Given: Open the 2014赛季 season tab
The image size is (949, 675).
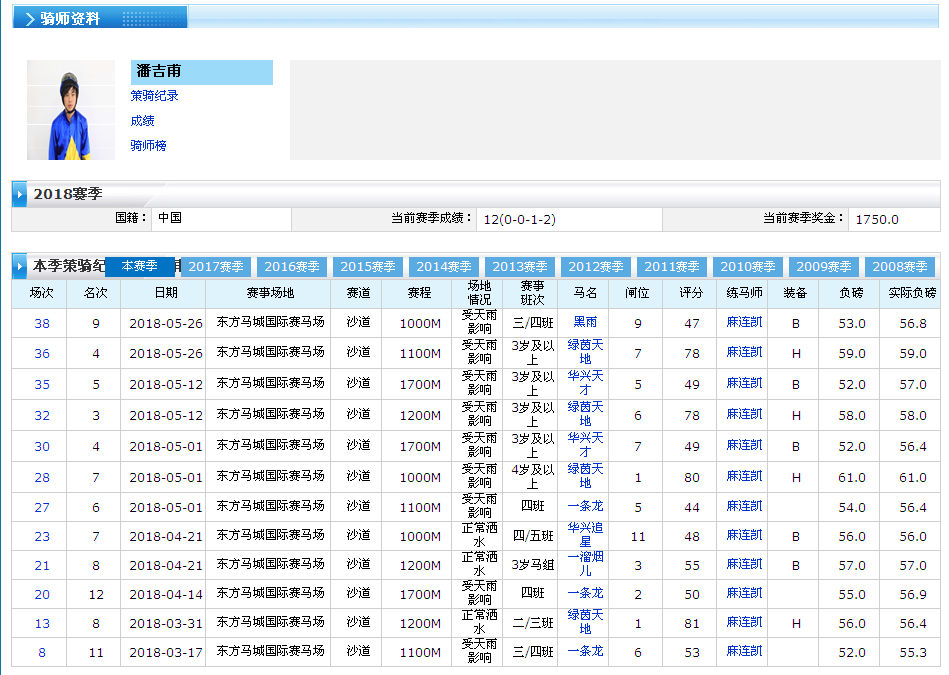Looking at the screenshot, I should [x=444, y=267].
